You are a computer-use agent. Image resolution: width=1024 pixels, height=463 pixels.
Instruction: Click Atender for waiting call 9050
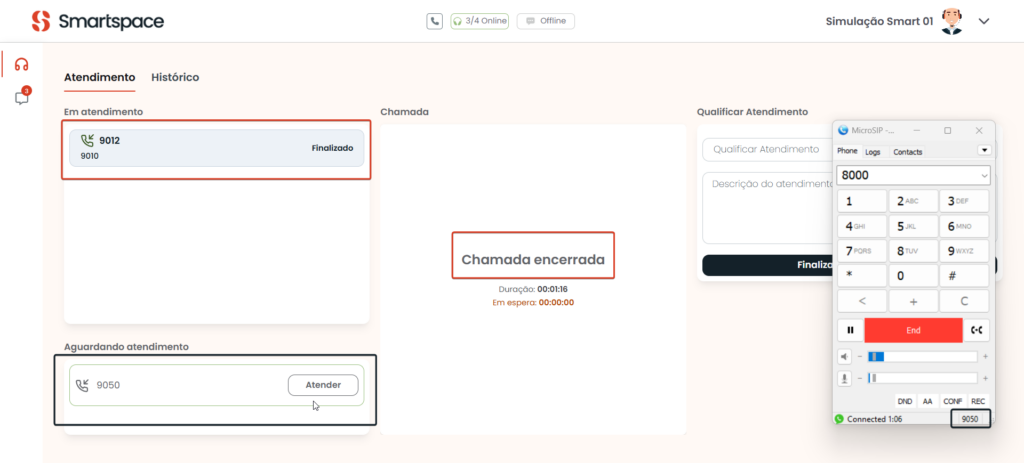(323, 385)
